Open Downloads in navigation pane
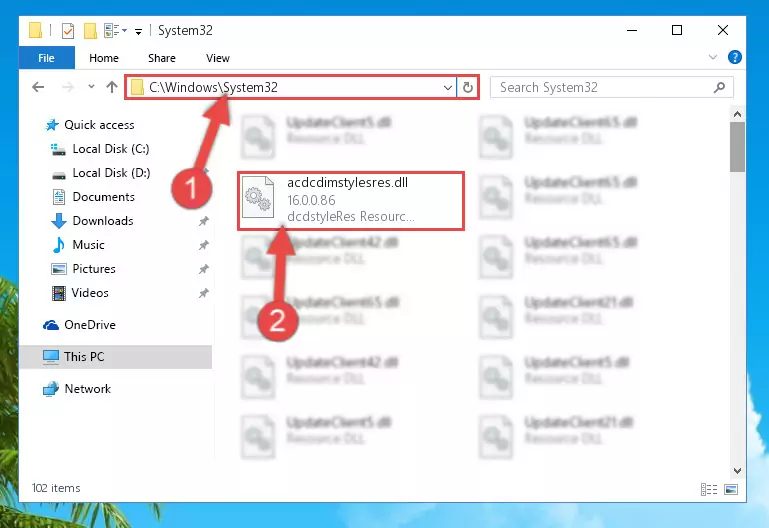 coord(103,221)
